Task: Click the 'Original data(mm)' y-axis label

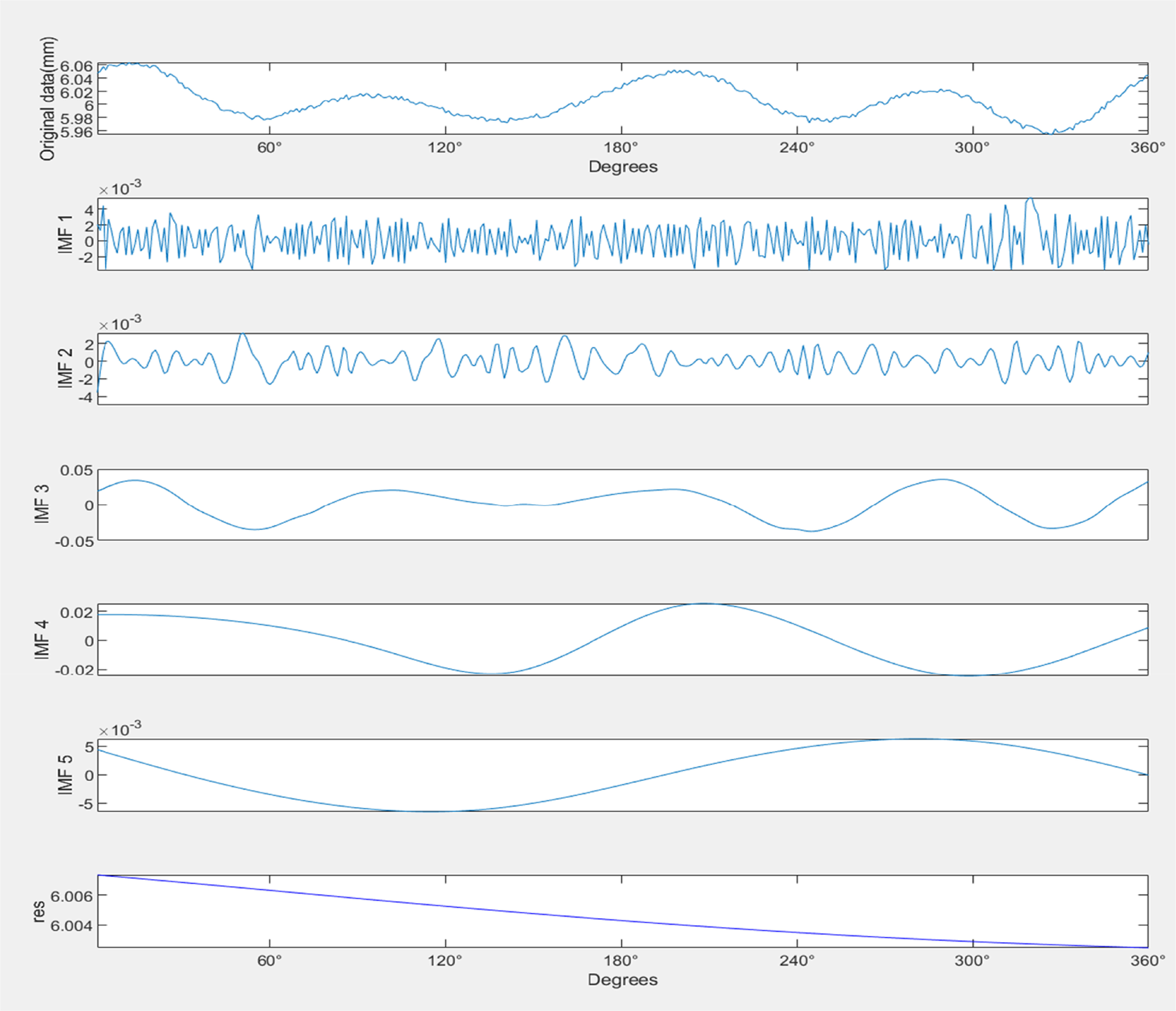Action: click(x=48, y=99)
